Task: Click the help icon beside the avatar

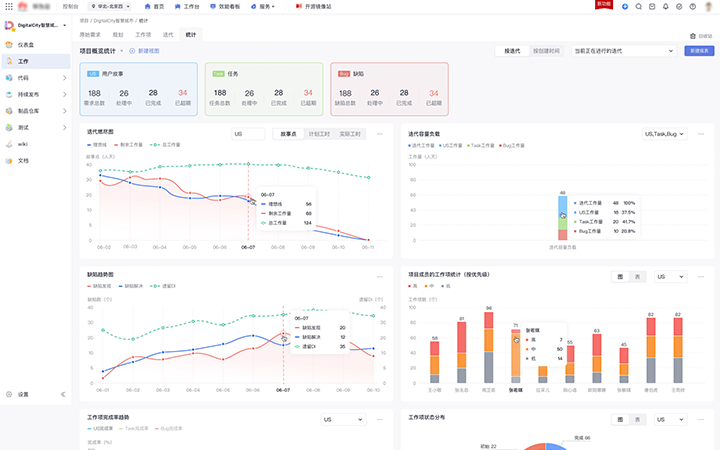Action: point(692,6)
